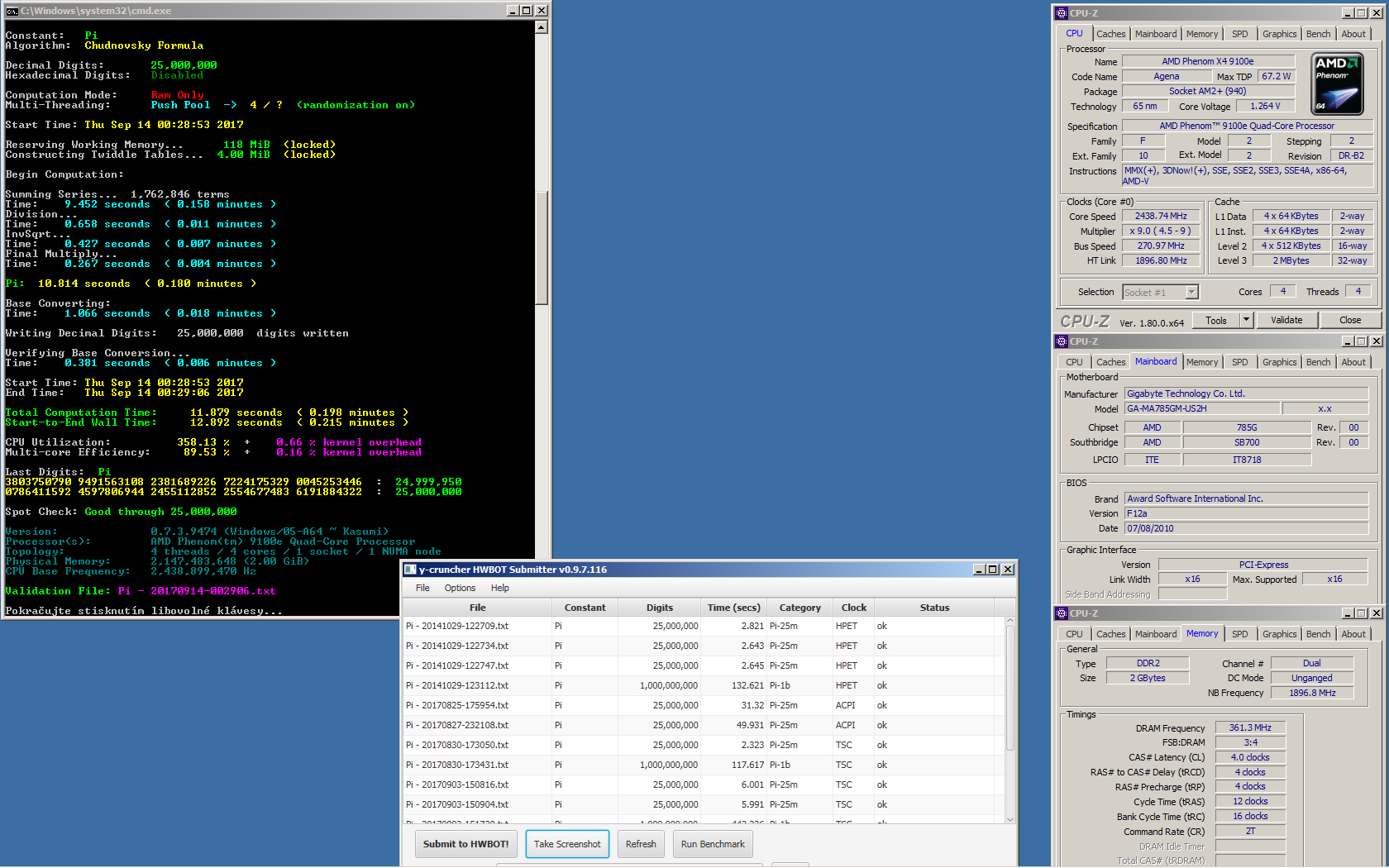Screen dimensions: 1389x868
Task: Select row Pi - 20141029-122747.txt
Action: (704, 665)
